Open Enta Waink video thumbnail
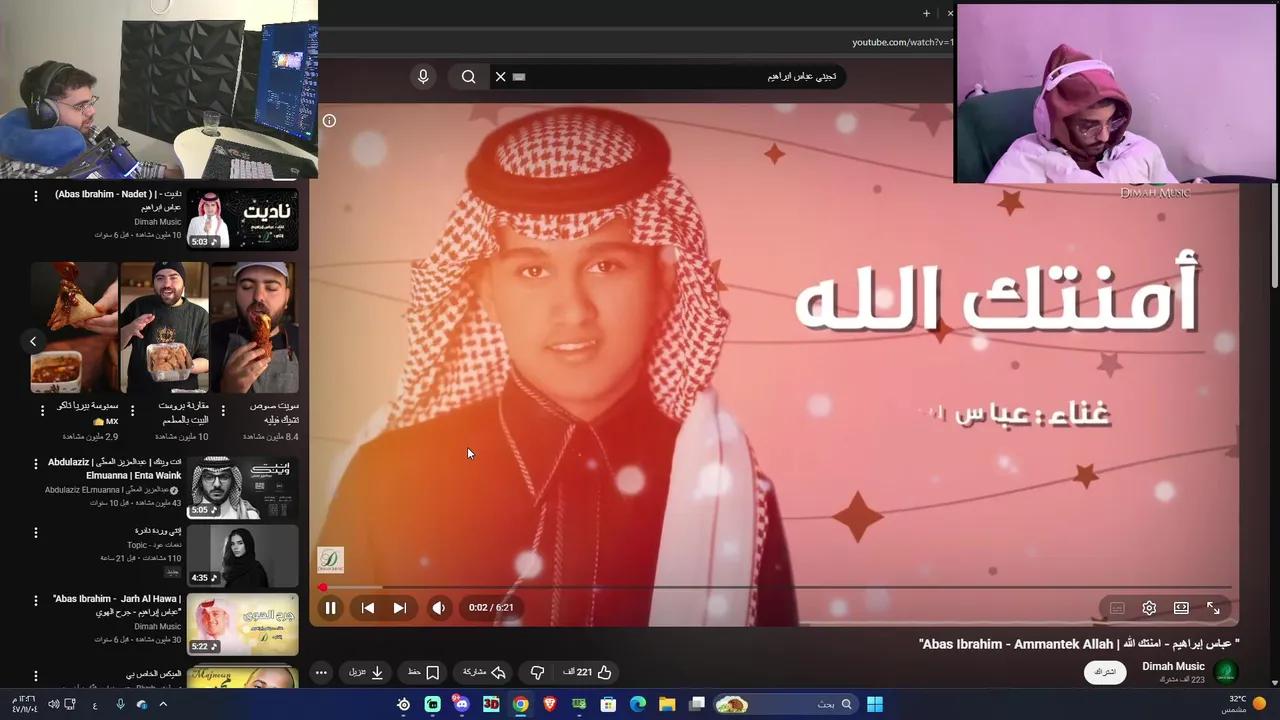The width and height of the screenshot is (1280, 720). (x=242, y=487)
